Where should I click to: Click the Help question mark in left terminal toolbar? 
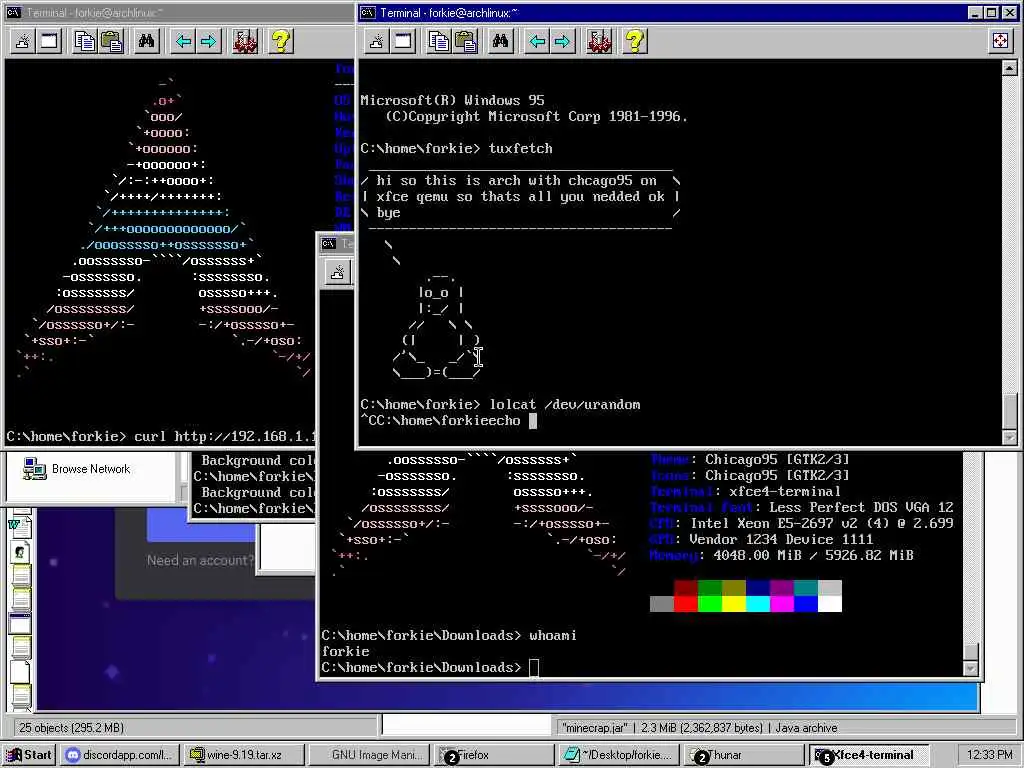click(281, 42)
